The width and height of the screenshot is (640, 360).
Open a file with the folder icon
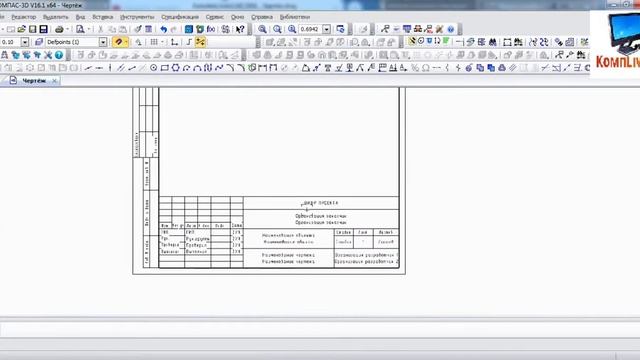coord(21,29)
